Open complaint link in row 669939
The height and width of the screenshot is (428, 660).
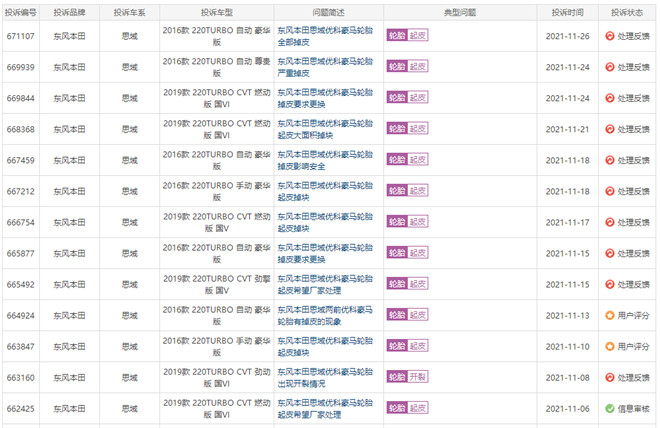pyautogui.click(x=325, y=67)
